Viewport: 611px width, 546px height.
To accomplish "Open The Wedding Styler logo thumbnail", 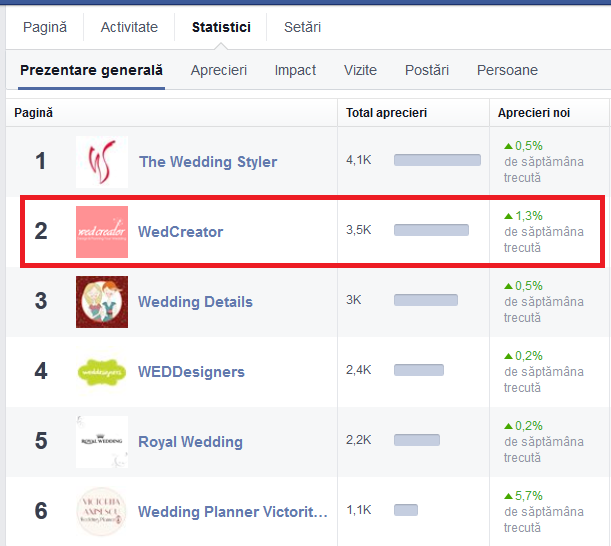I will pos(102,162).
